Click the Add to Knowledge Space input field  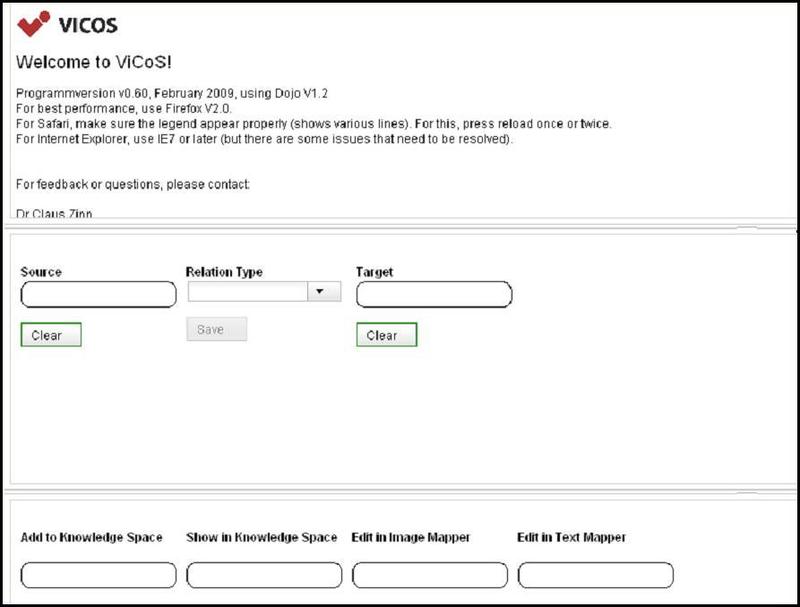[x=98, y=575]
